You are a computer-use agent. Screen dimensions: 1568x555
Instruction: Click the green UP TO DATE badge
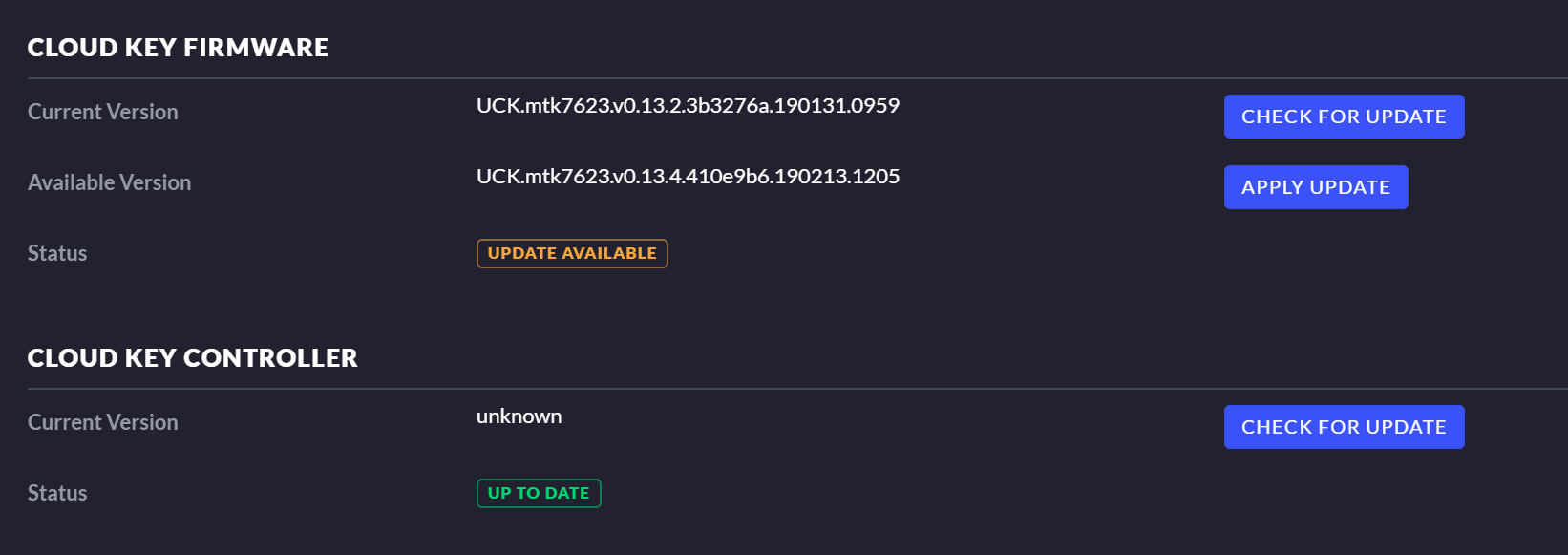[539, 493]
